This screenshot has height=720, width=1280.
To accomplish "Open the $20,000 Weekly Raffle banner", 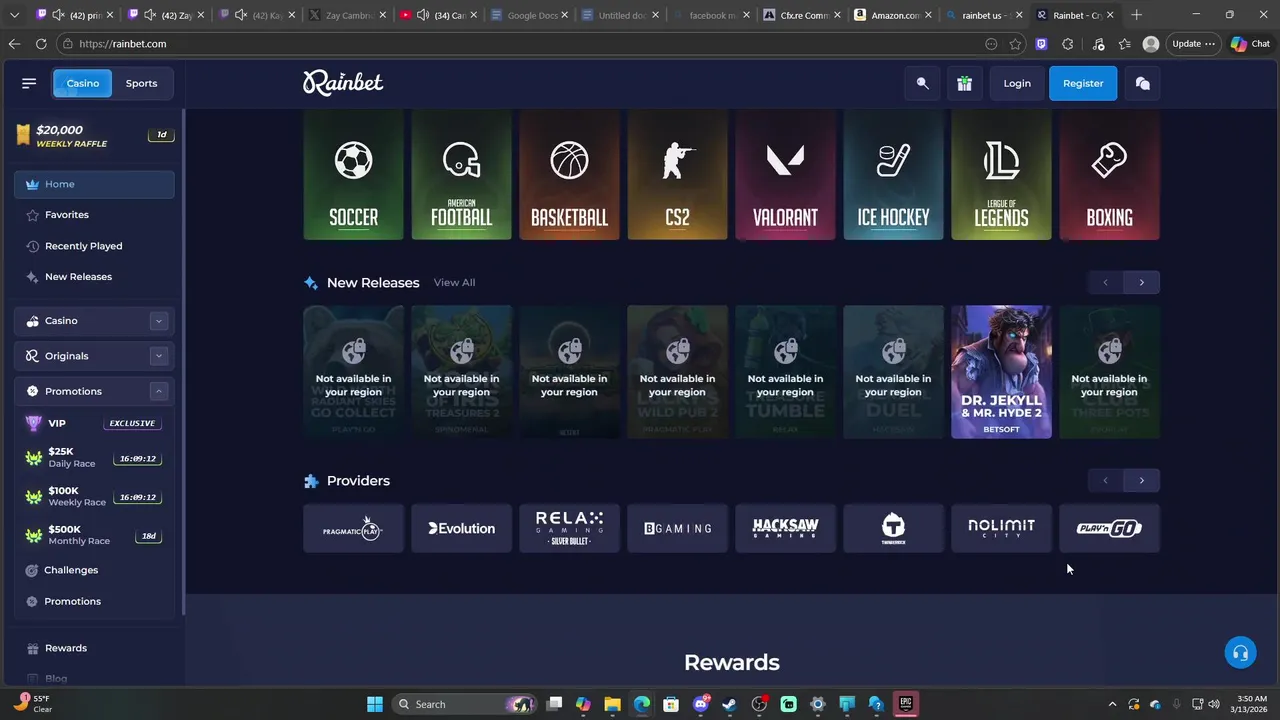I will [x=94, y=136].
